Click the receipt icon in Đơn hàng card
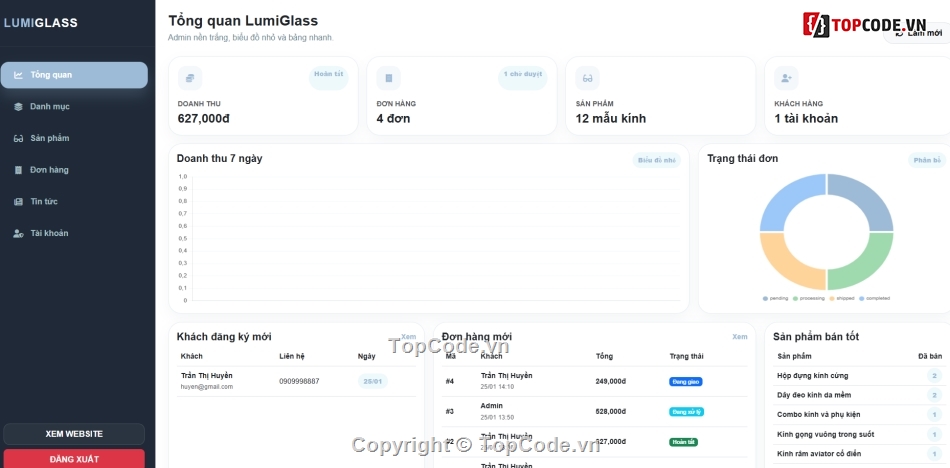This screenshot has height=468, width=950. coord(388,78)
